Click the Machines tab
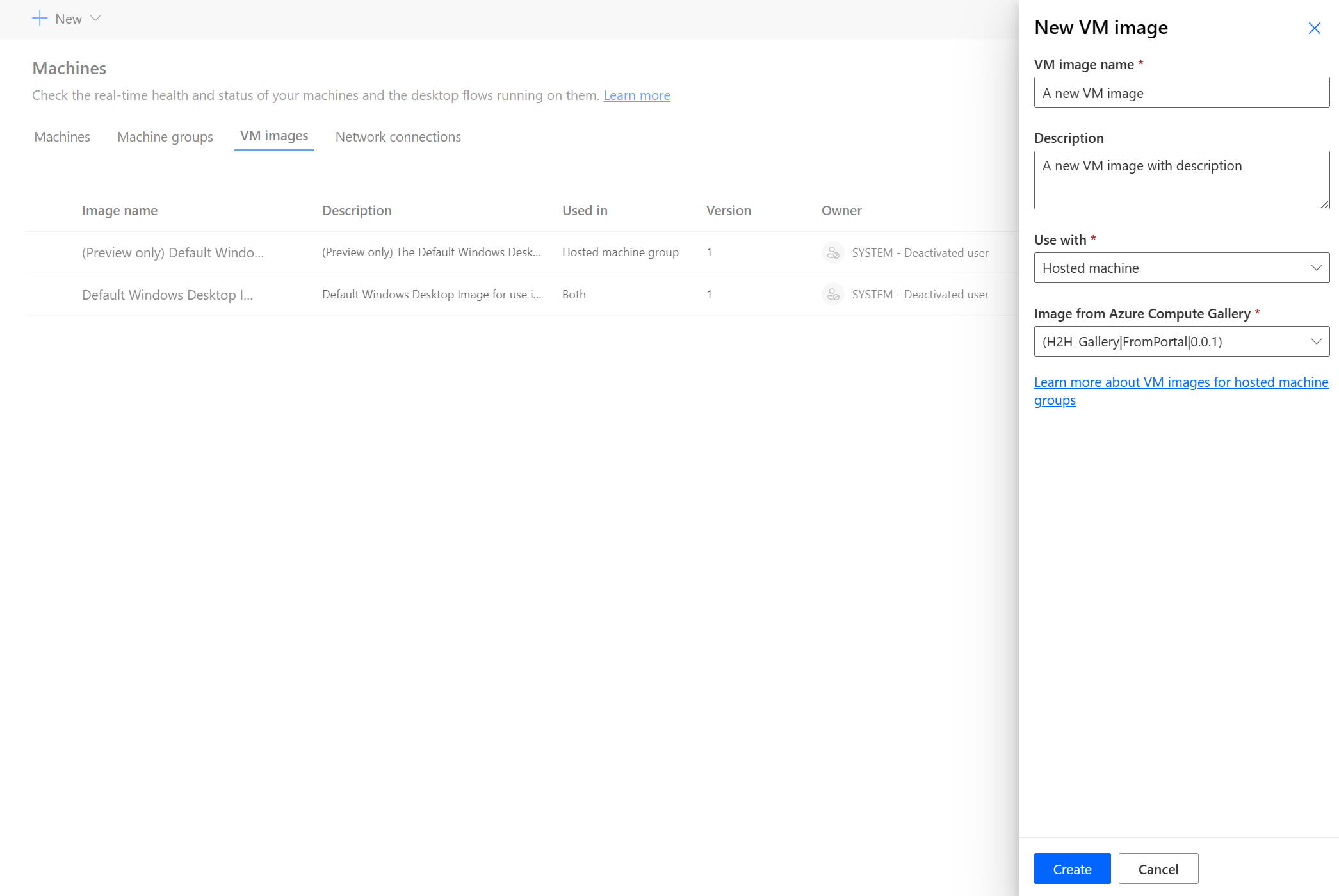Viewport: 1339px width, 896px height. tap(62, 136)
